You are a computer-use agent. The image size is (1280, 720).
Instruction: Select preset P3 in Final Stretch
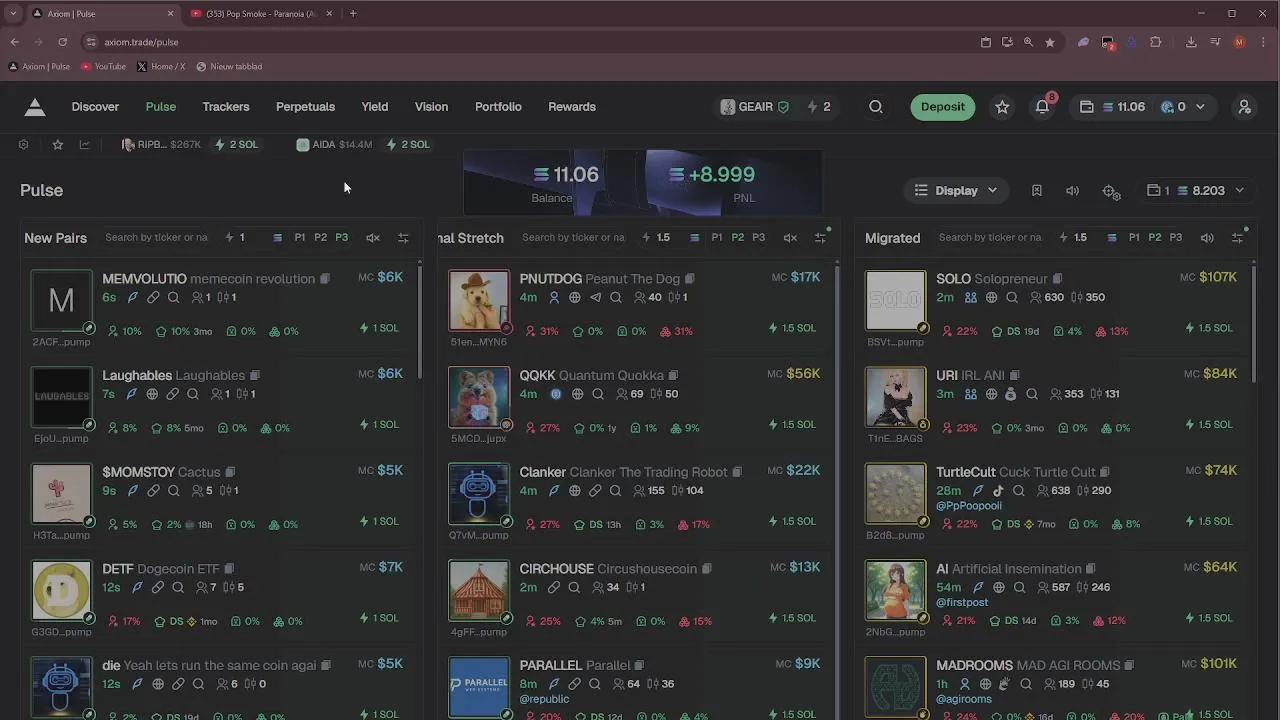pyautogui.click(x=759, y=238)
